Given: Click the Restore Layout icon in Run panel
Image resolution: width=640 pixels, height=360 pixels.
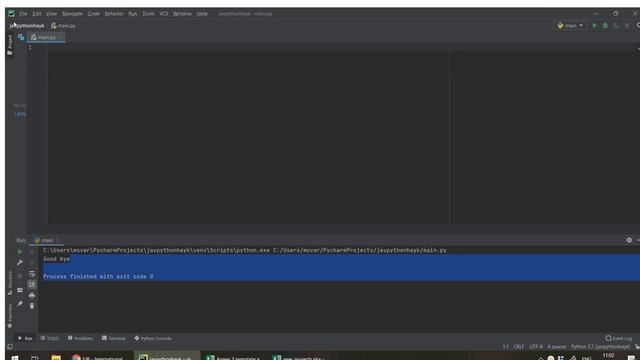Looking at the screenshot, I should (x=20, y=290).
